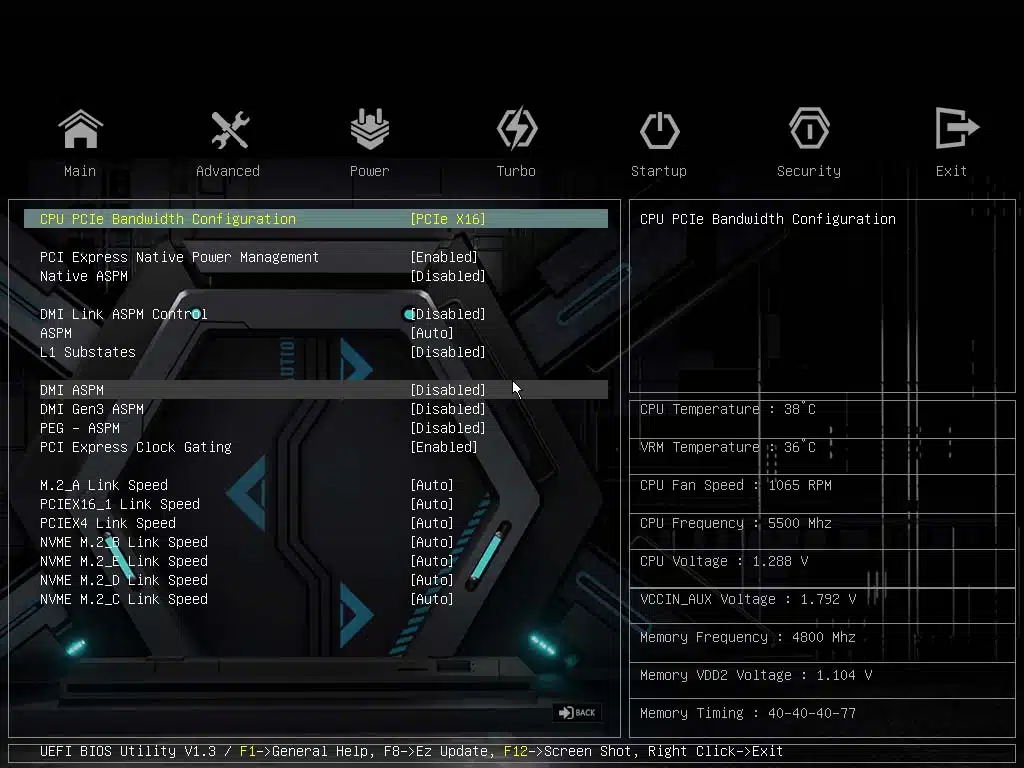Viewport: 1024px width, 768px height.
Task: Select the PCIEX16_1 Link Speed label
Action: click(120, 504)
